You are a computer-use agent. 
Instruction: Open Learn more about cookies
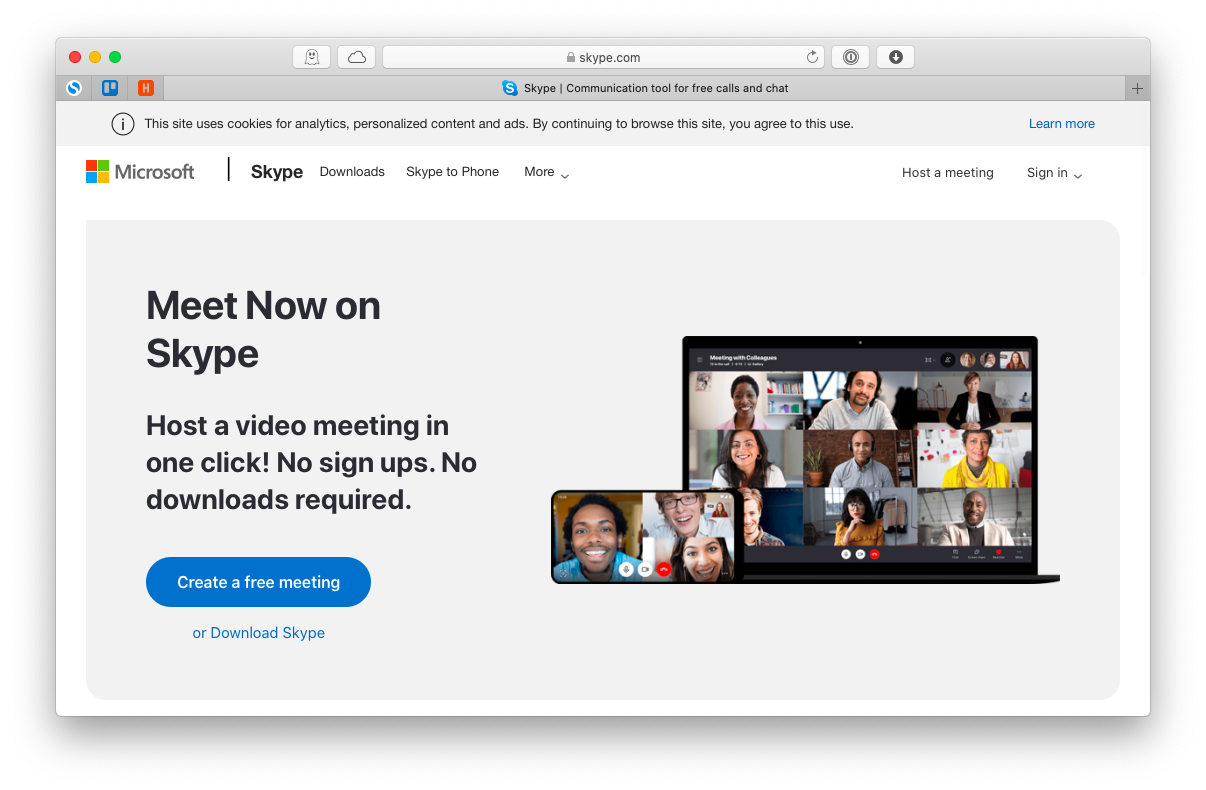(1061, 124)
